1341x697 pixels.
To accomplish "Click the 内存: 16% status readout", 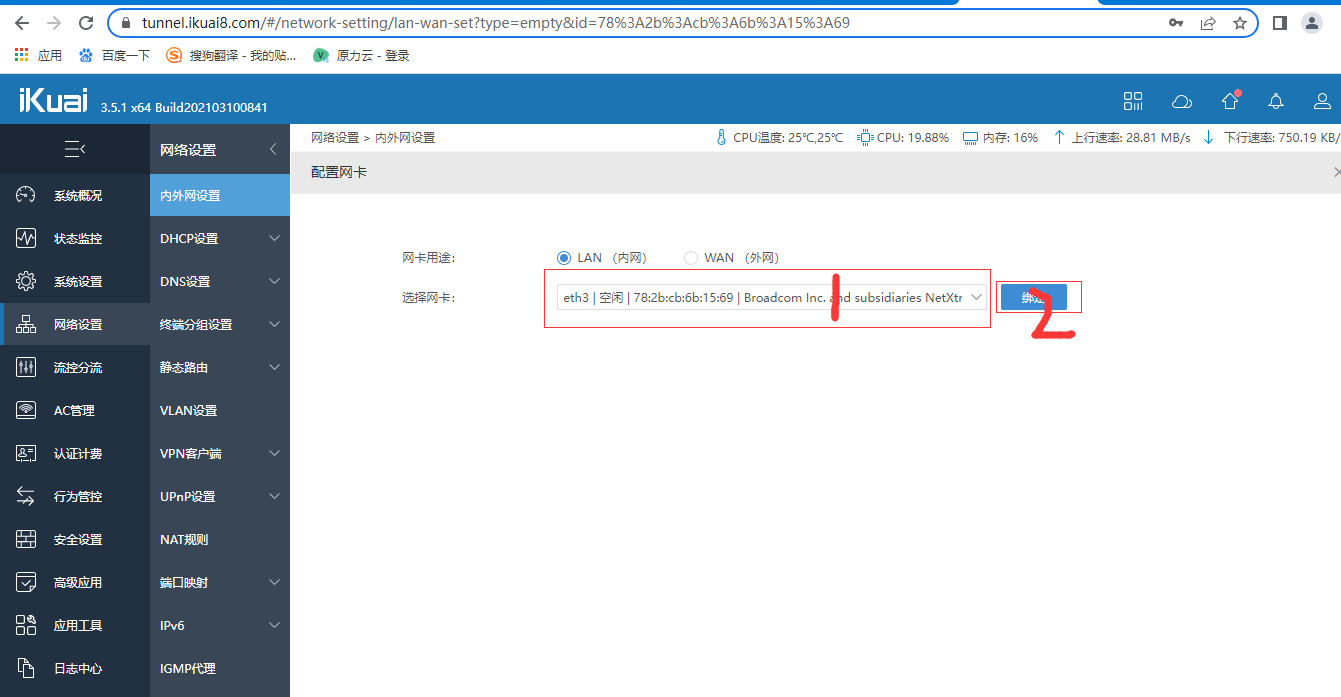I will click(x=1000, y=138).
